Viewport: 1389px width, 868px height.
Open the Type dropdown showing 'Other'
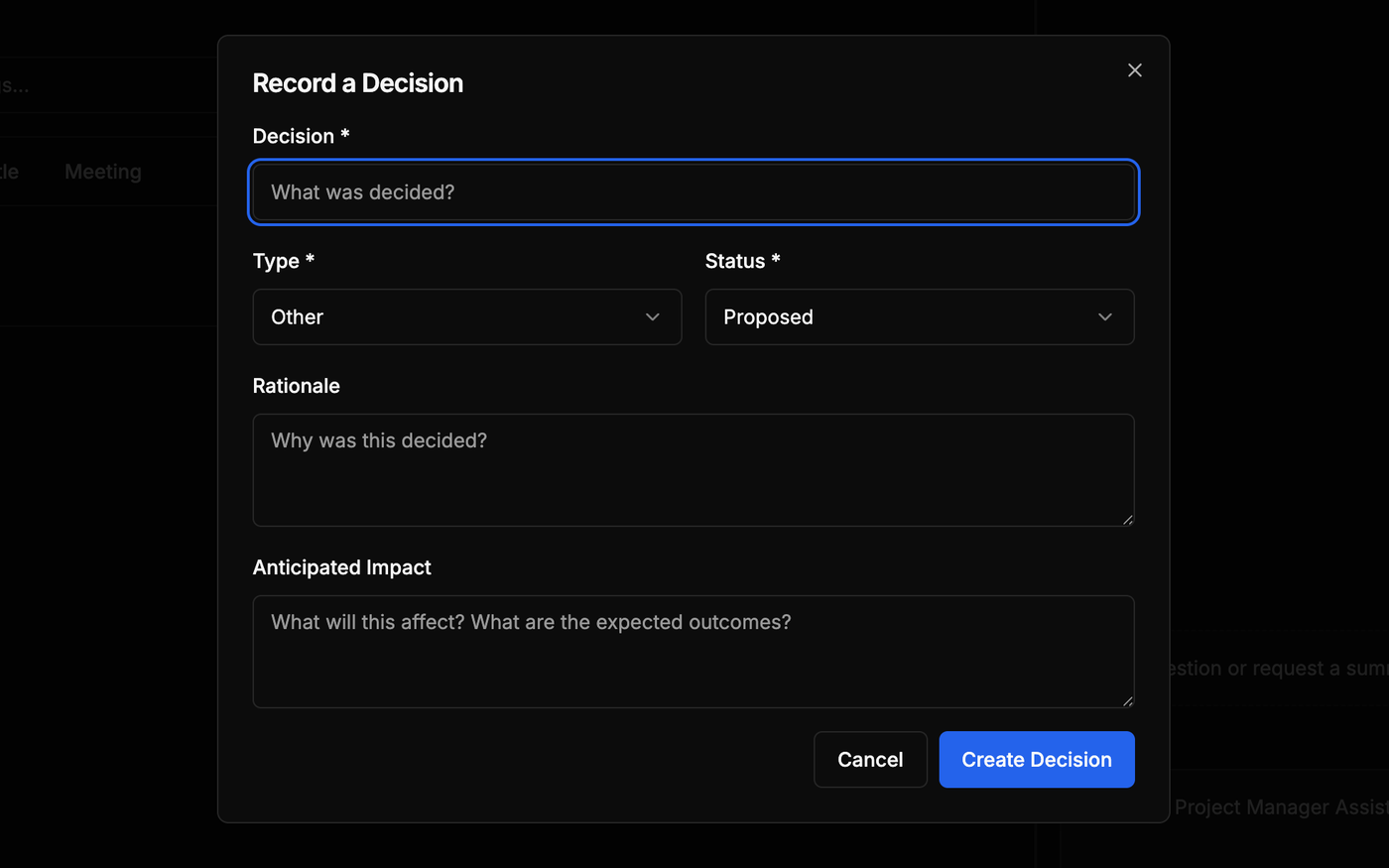[466, 316]
